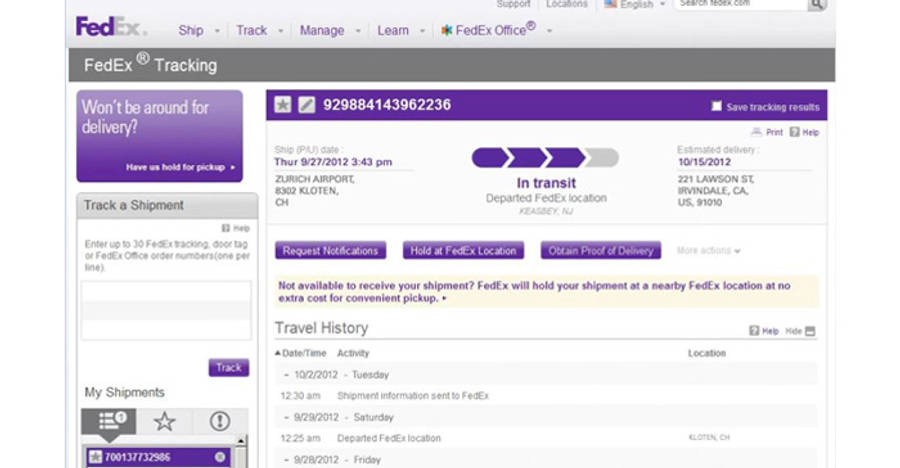Click the tracking numbers entry text box
This screenshot has width=900, height=468.
pyautogui.click(x=166, y=310)
